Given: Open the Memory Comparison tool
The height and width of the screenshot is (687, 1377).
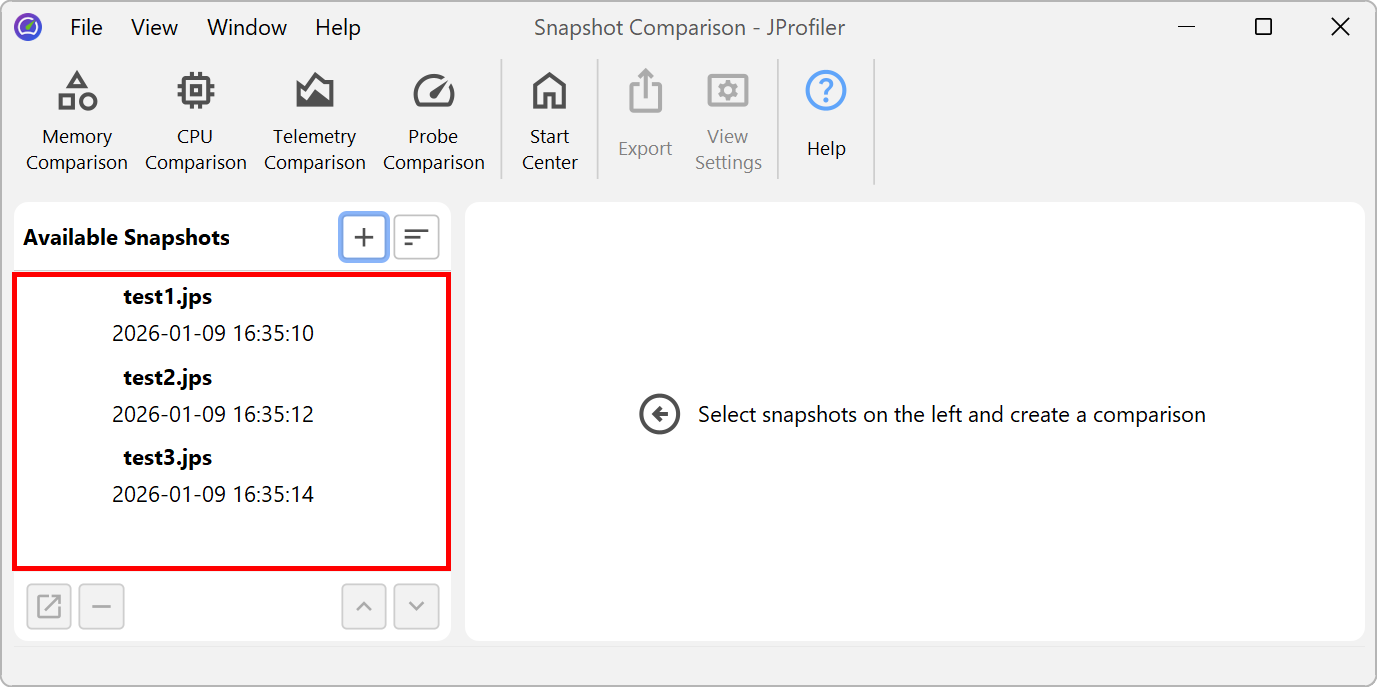Looking at the screenshot, I should [77, 121].
